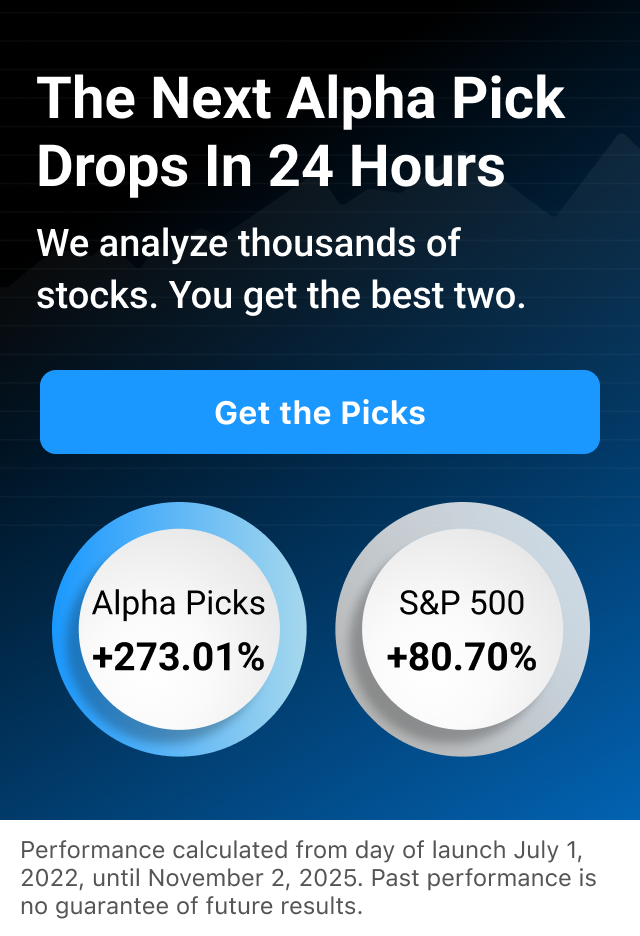This screenshot has height=936, width=640.
Task: Click the S&P 500 label
Action: [x=462, y=603]
